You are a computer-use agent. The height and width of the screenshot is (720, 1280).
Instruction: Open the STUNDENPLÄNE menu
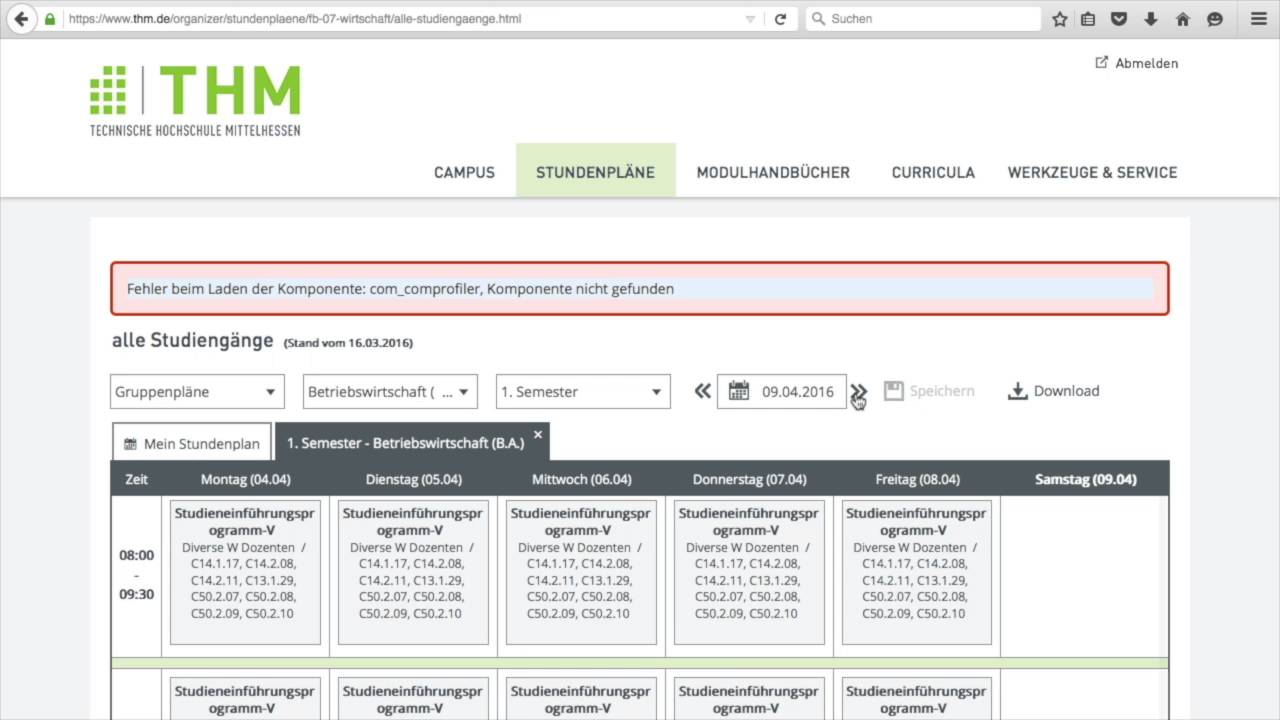596,172
